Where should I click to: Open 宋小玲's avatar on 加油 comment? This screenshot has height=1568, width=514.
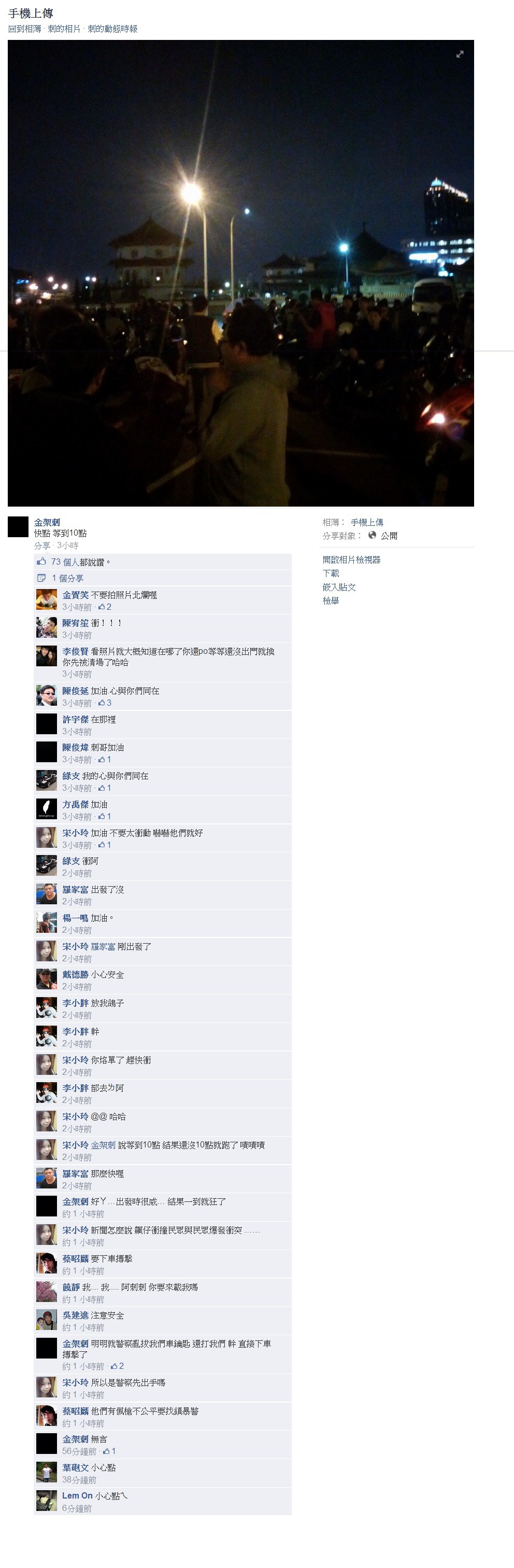47,837
